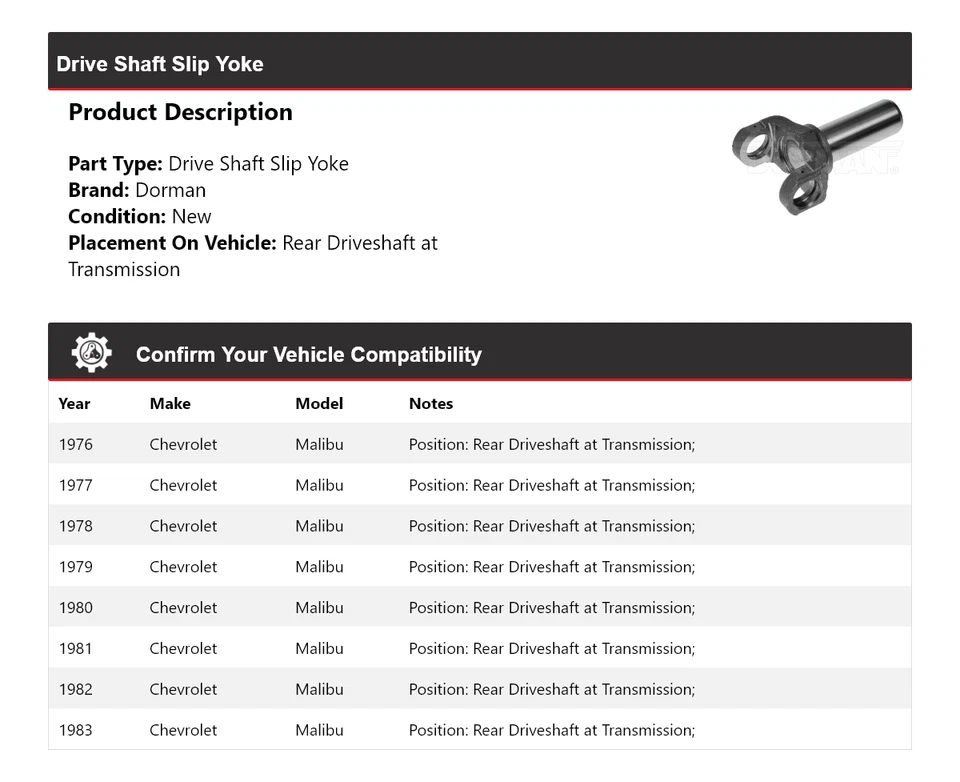960x782 pixels.
Task: Click the 1982 Malibu model cell
Action: 319,690
